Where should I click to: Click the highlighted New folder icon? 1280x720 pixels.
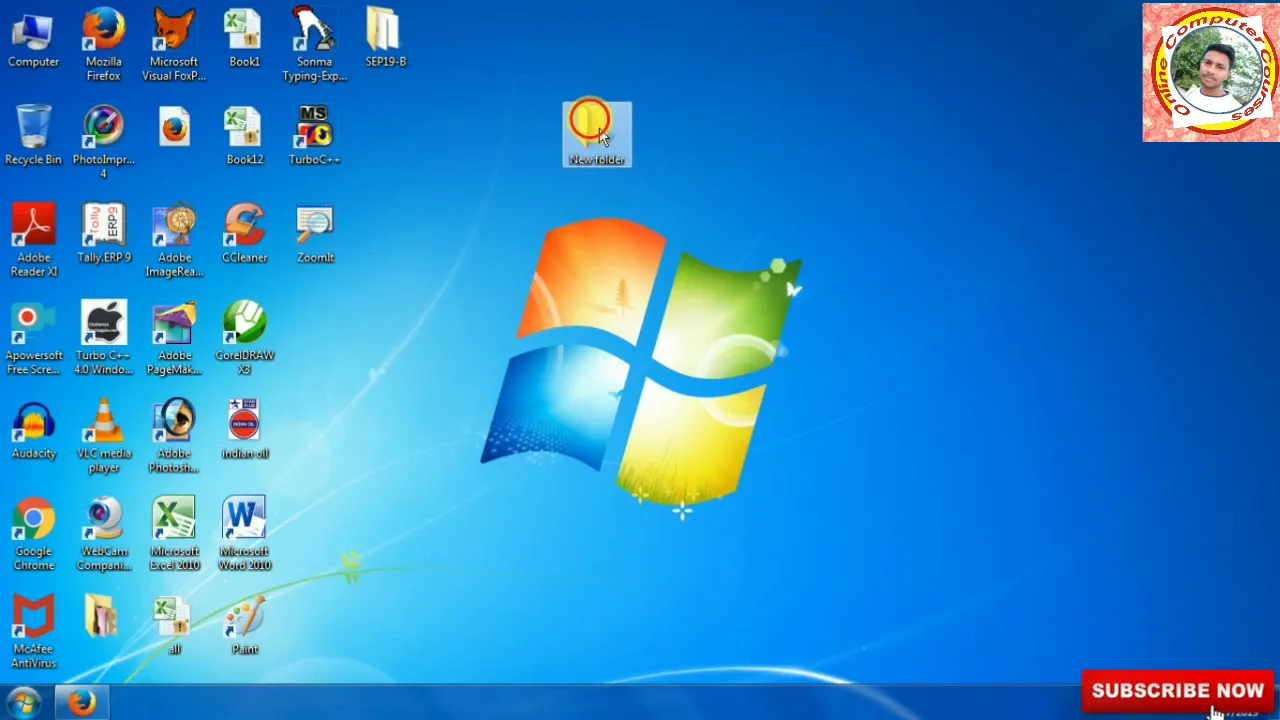coord(597,134)
